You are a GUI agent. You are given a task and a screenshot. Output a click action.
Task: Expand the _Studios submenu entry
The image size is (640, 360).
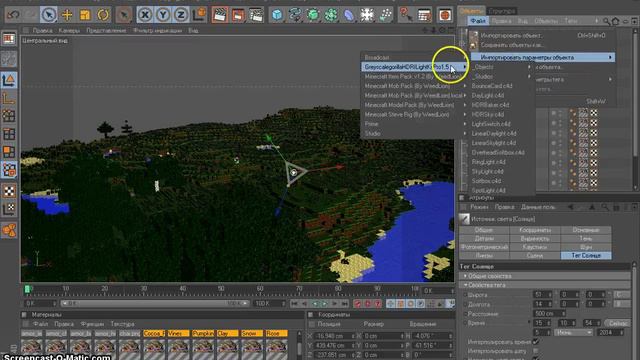pos(502,76)
